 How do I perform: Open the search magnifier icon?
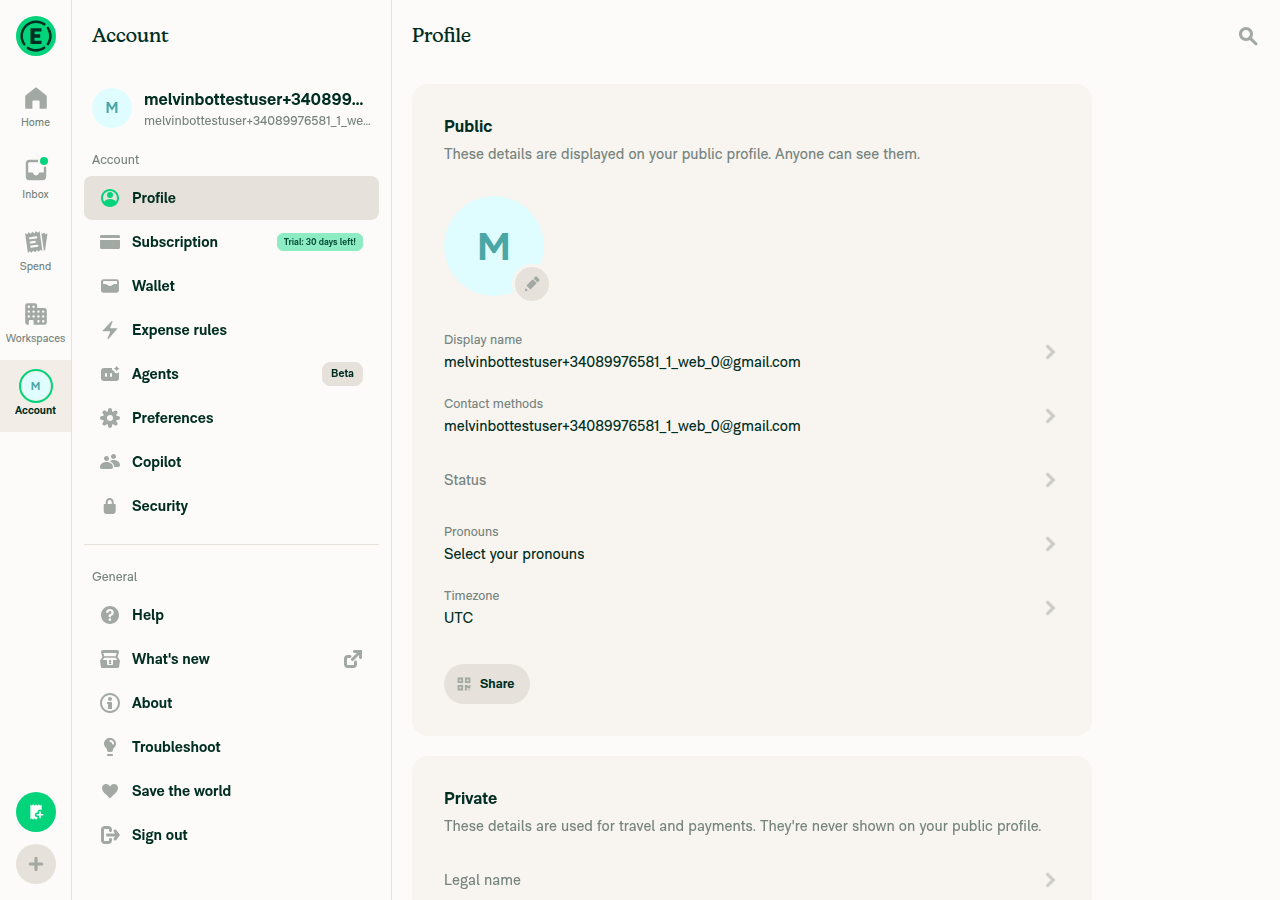click(x=1248, y=36)
